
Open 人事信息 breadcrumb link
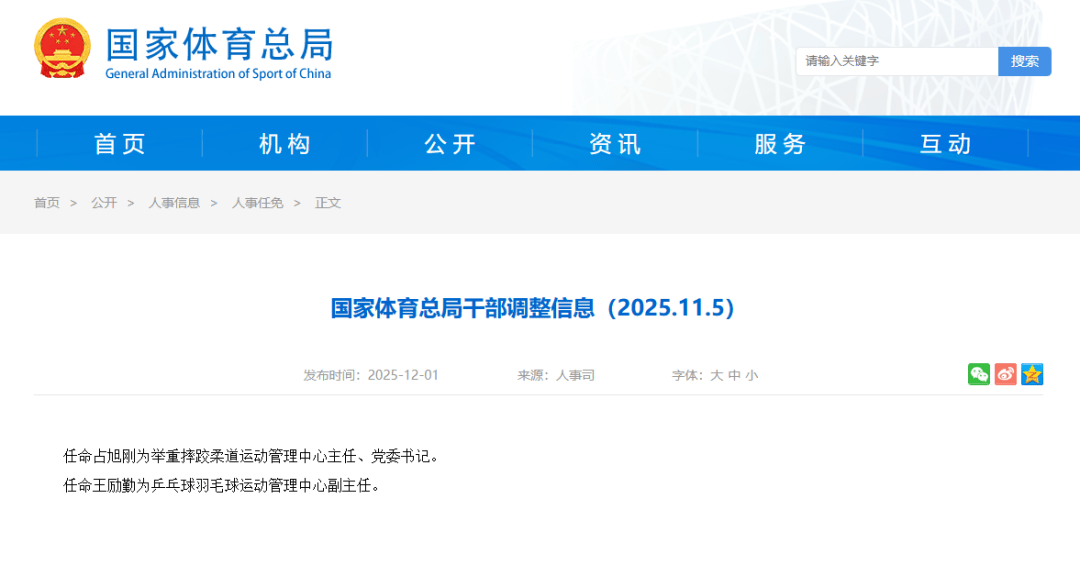174,203
